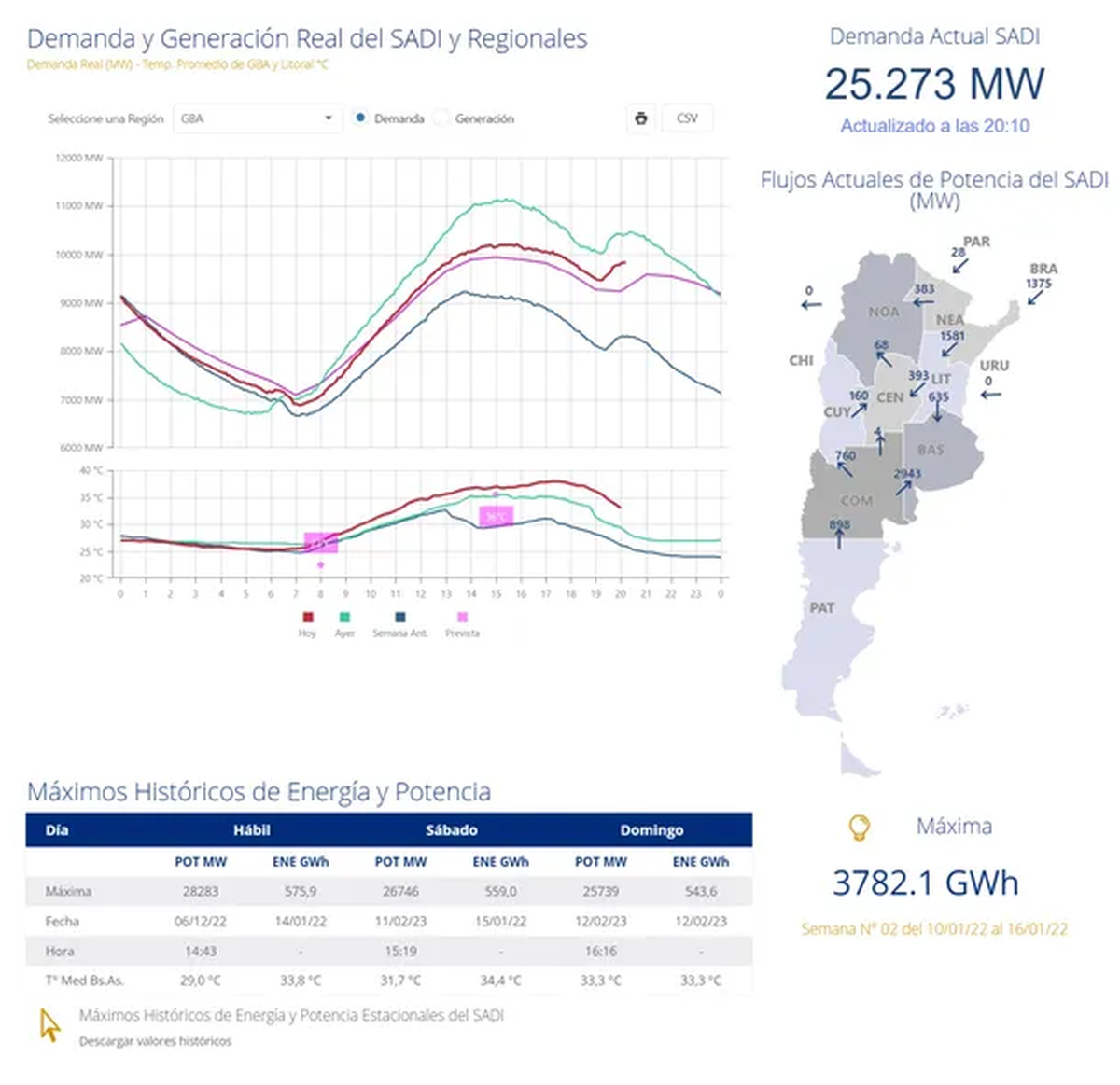The width and height of the screenshot is (1120, 1085).
Task: Click the CSV download button
Action: [687, 118]
